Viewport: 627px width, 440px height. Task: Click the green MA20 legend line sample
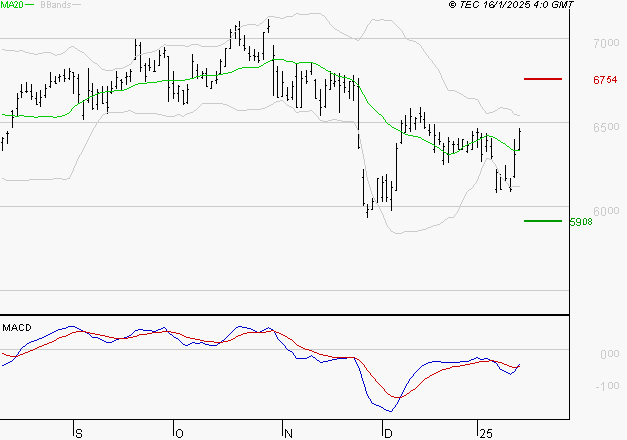point(30,5)
